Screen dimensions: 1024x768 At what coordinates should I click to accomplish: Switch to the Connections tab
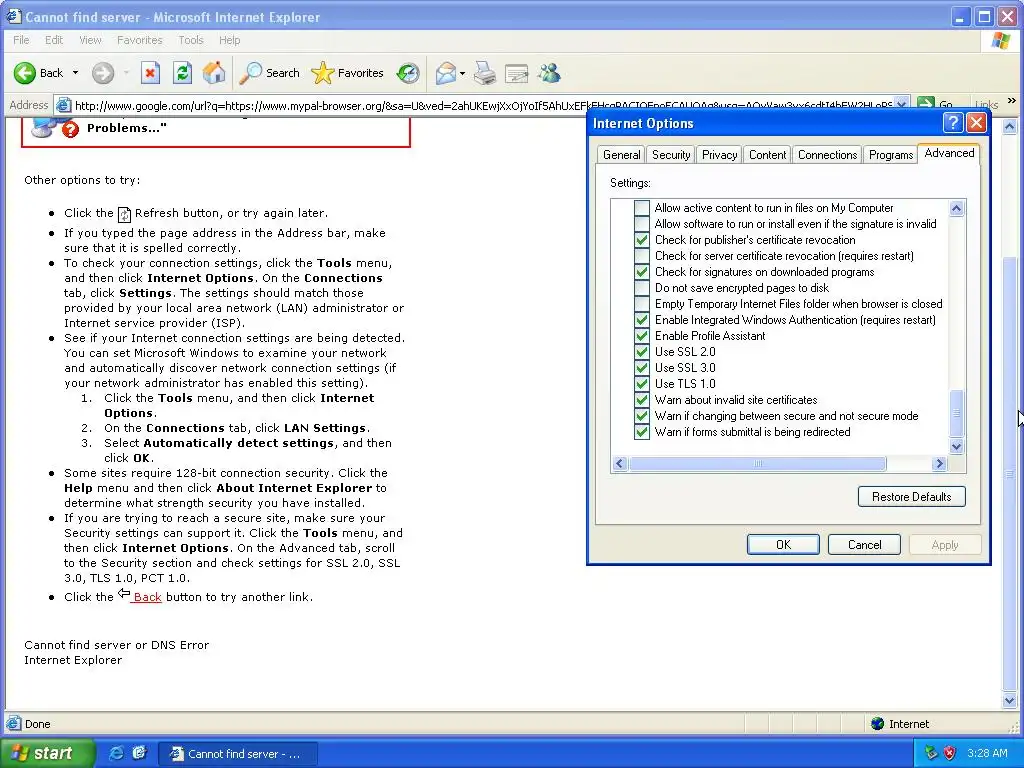click(827, 155)
